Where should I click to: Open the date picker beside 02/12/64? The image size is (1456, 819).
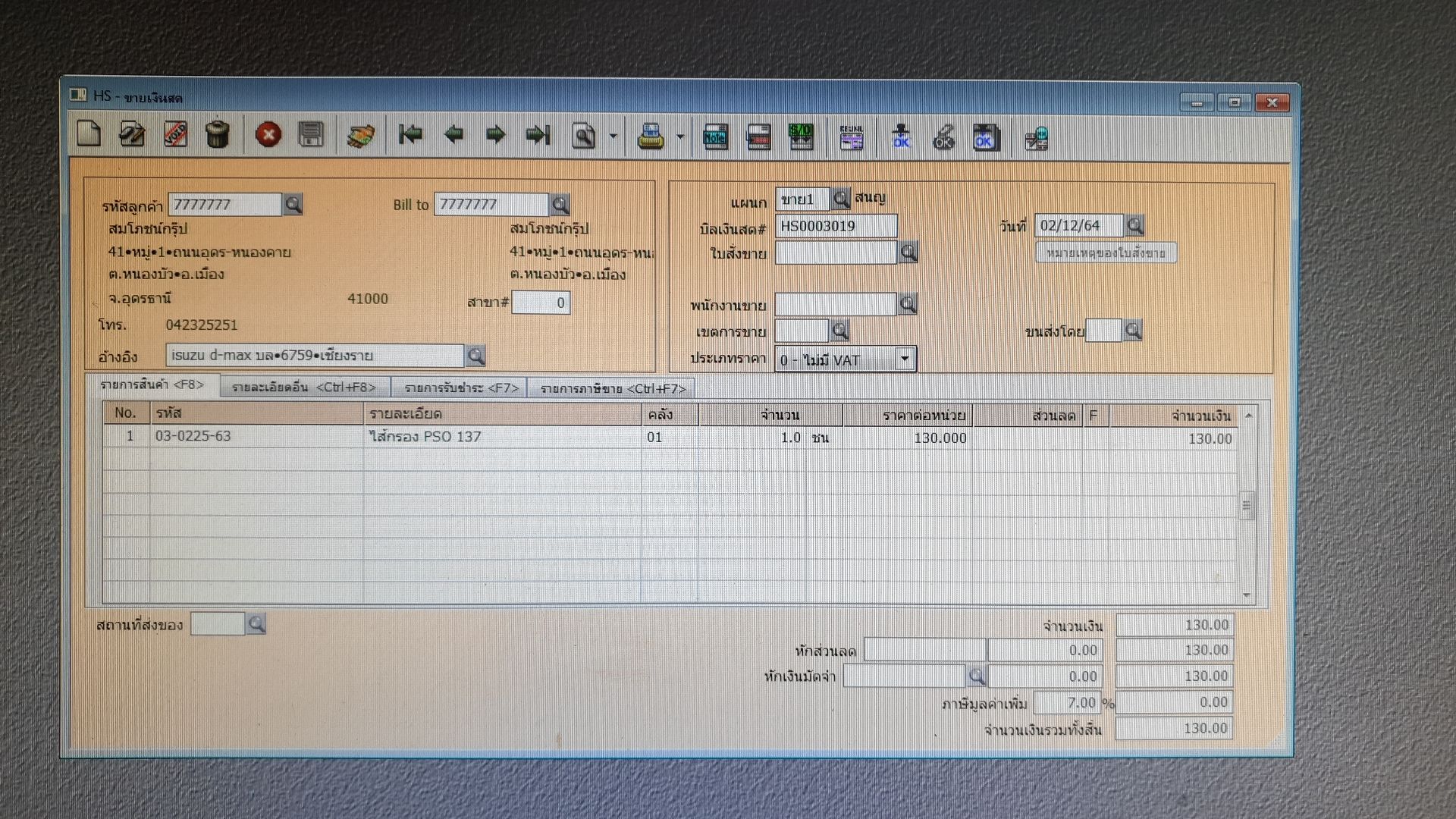[x=1134, y=225]
